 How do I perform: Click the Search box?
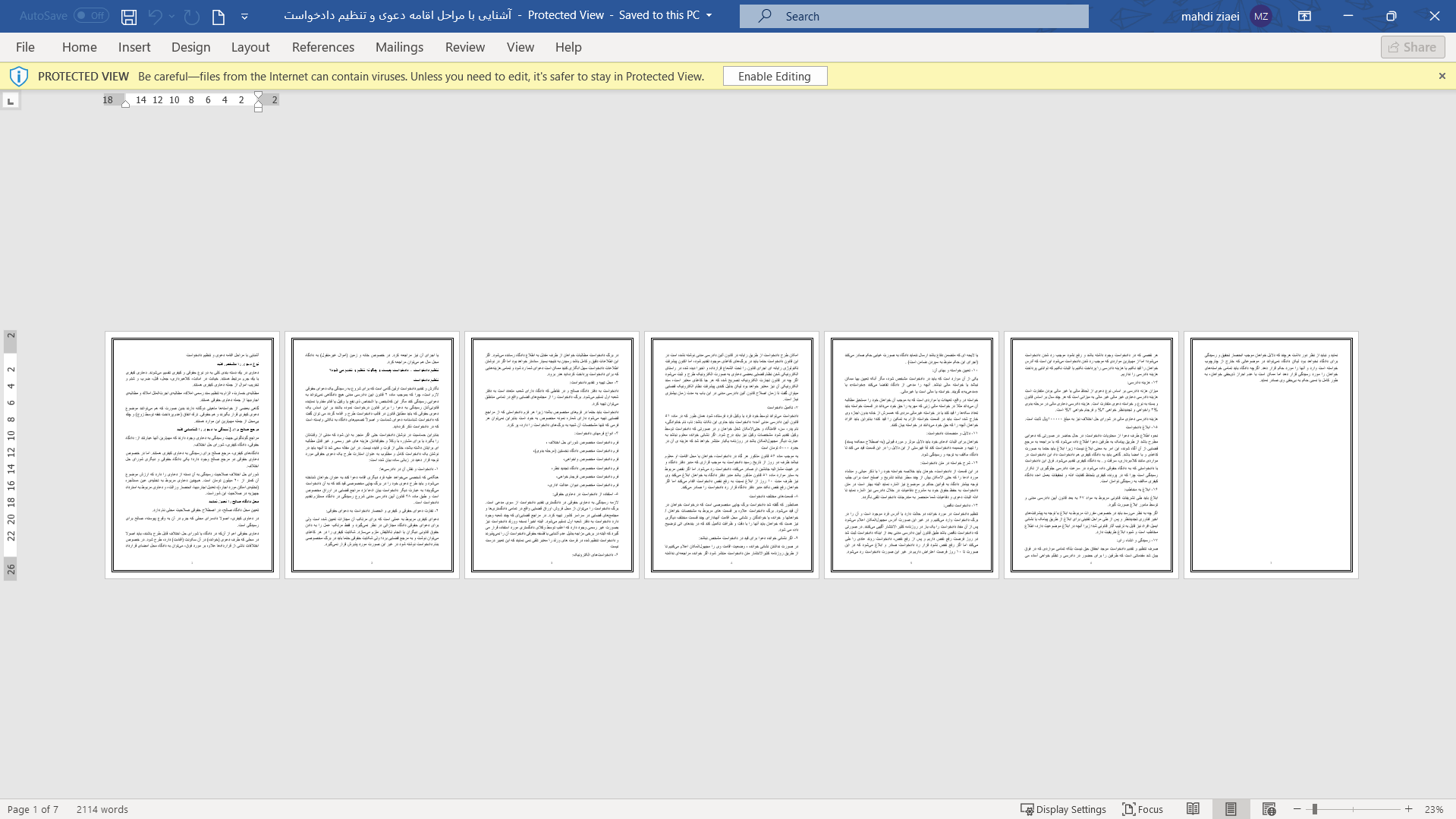[914, 16]
